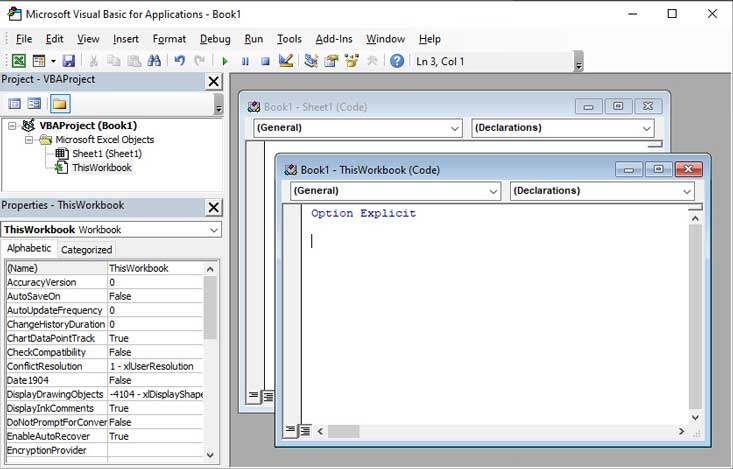Screen dimensions: 733x469
Task: Open the Project Explorer toolbar icon
Action: pyautogui.click(x=311, y=61)
